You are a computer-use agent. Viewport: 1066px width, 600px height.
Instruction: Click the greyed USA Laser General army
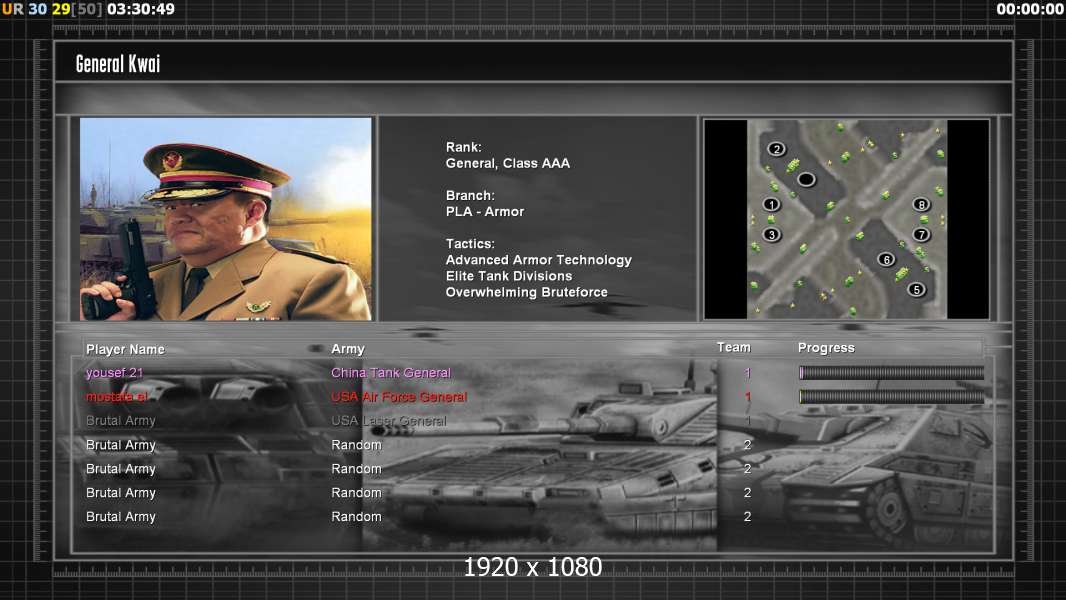(x=389, y=421)
